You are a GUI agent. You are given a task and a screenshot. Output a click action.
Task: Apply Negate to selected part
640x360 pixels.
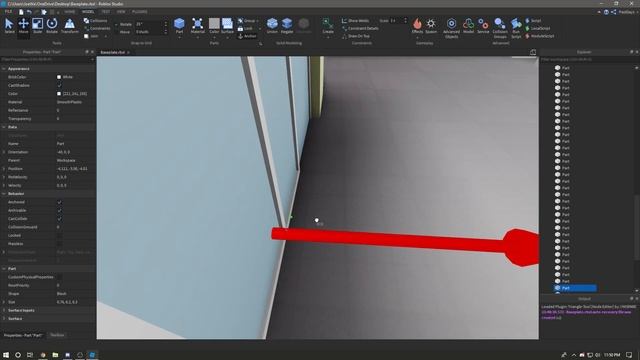[287, 26]
